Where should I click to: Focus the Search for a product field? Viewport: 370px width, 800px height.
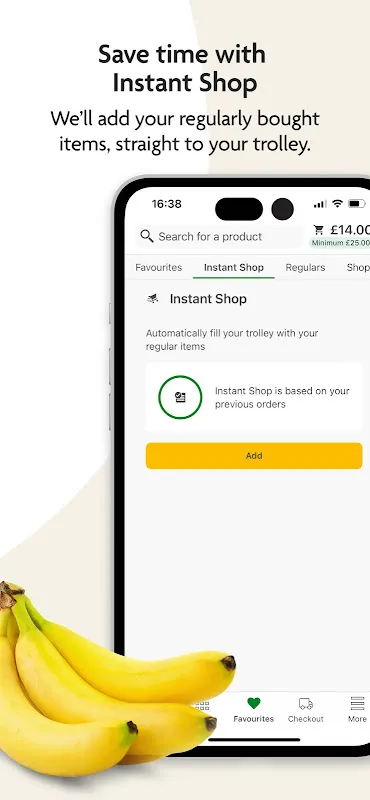219,236
